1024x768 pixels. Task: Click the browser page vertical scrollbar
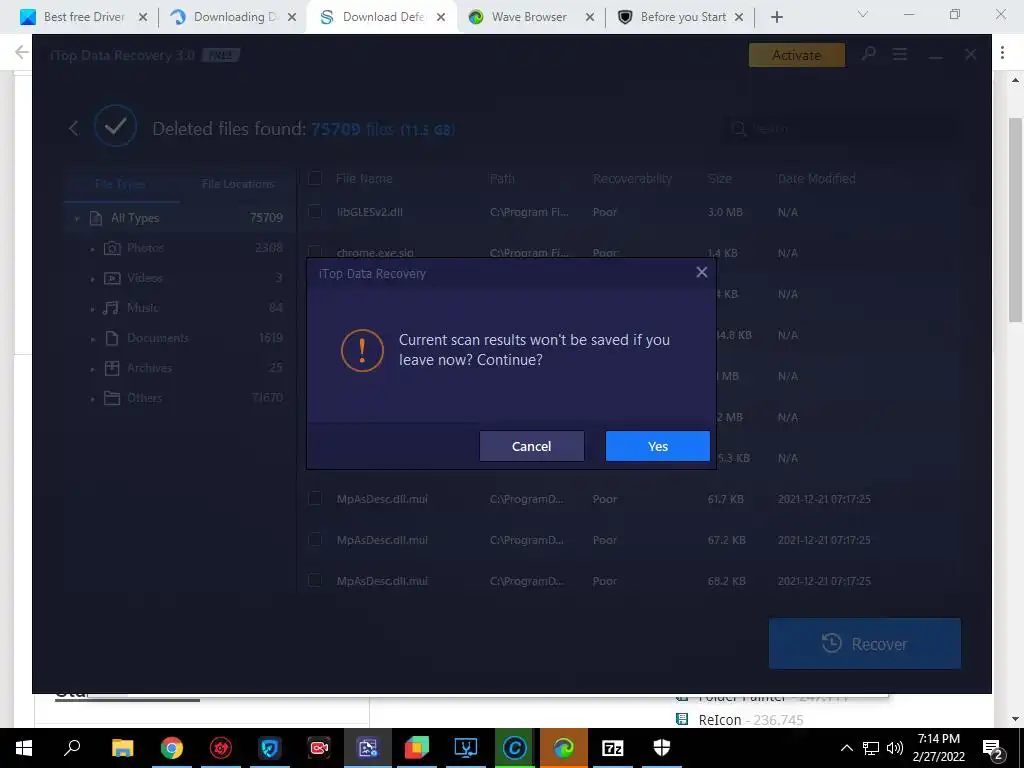point(1015,219)
